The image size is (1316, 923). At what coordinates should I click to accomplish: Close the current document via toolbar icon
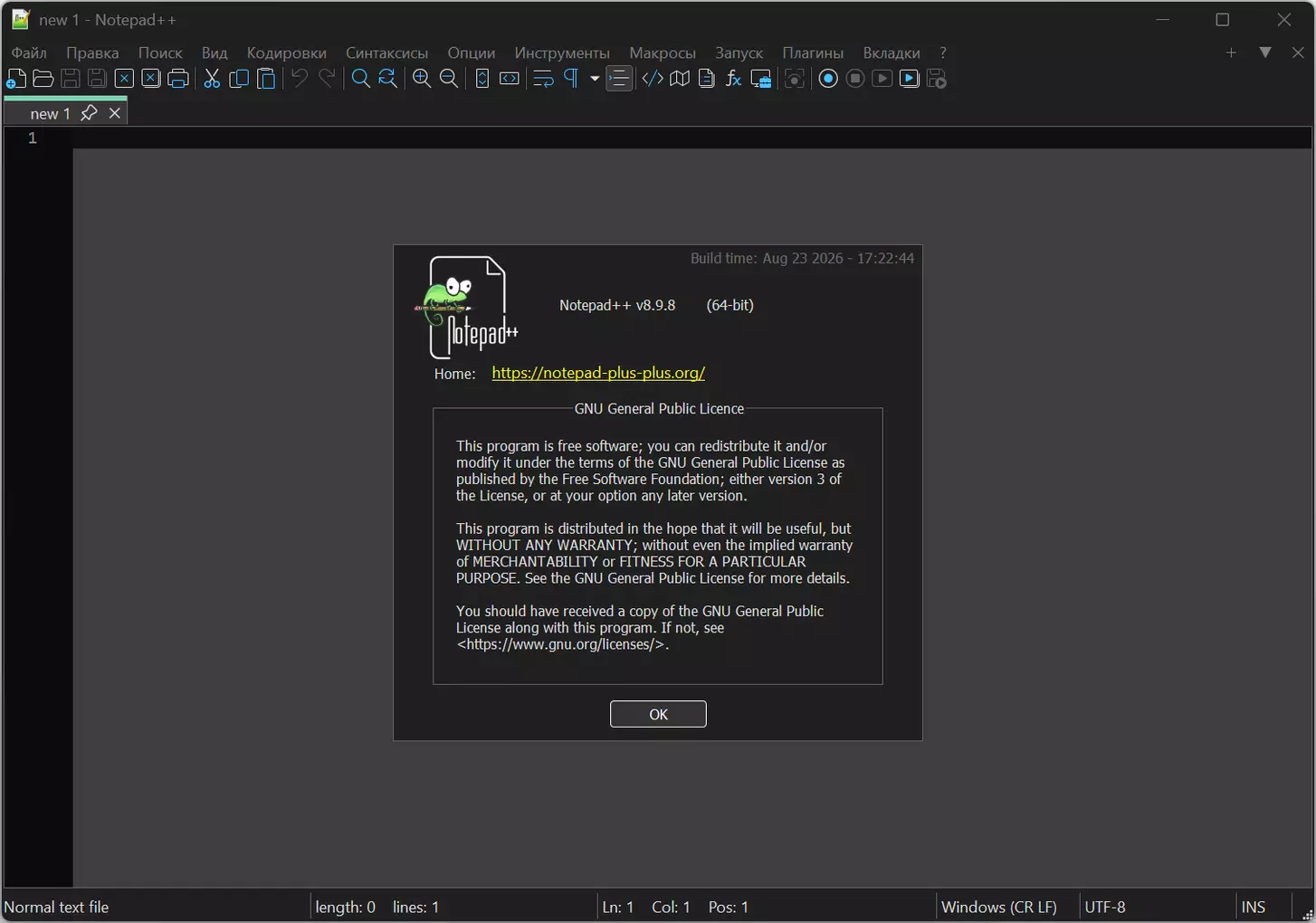(124, 79)
